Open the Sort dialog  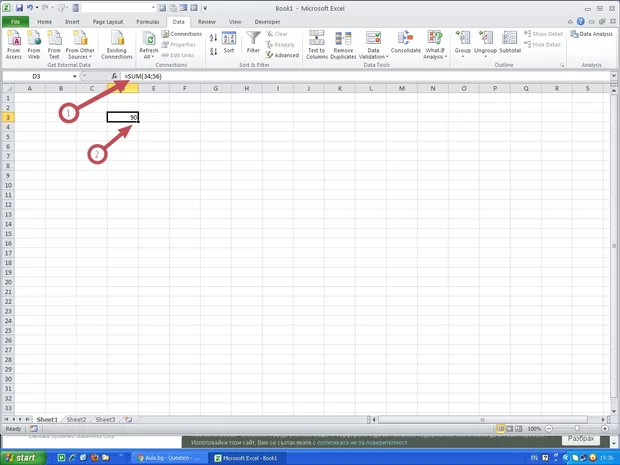229,43
